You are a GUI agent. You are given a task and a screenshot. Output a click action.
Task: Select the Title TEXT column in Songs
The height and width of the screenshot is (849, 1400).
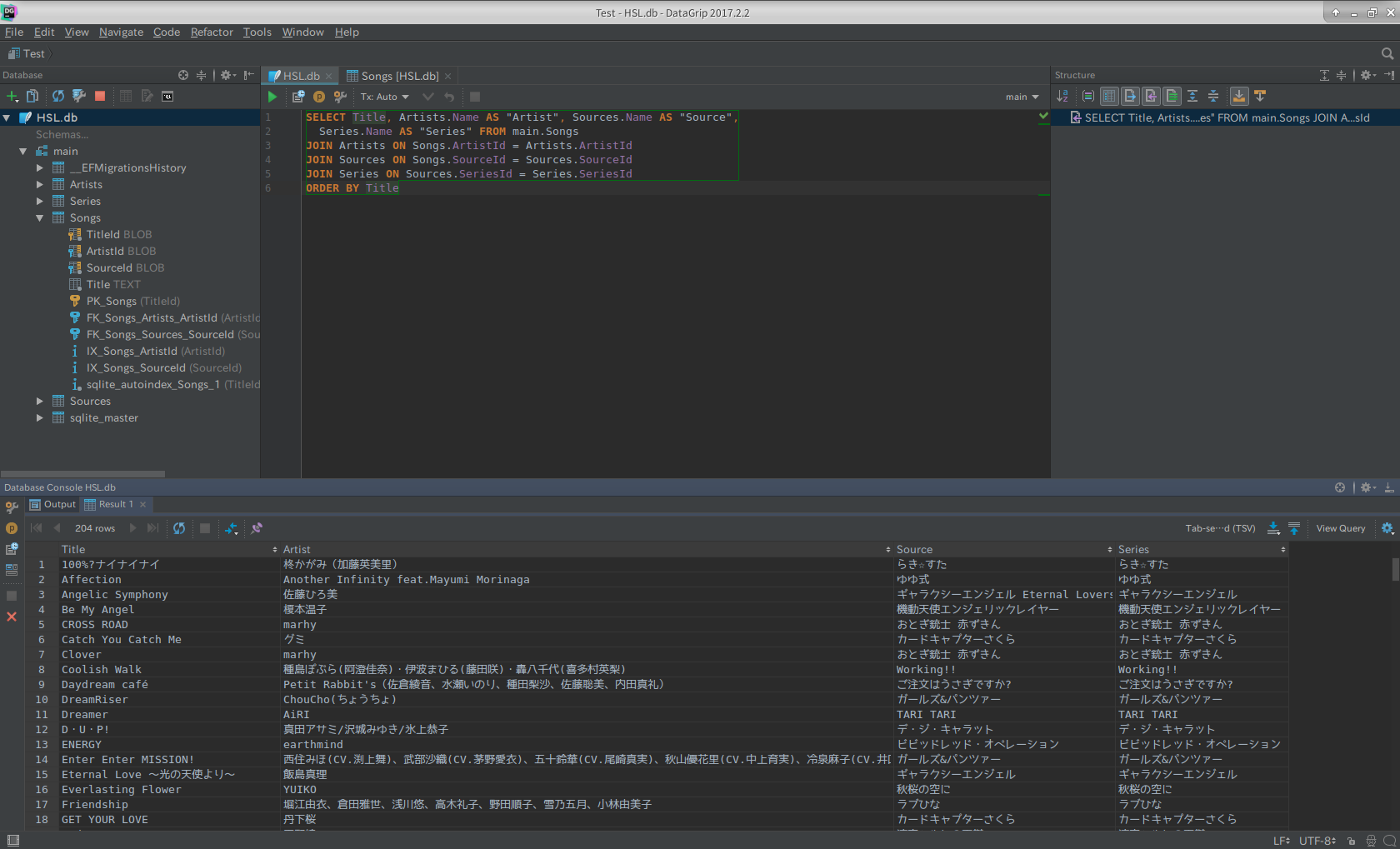coord(113,284)
